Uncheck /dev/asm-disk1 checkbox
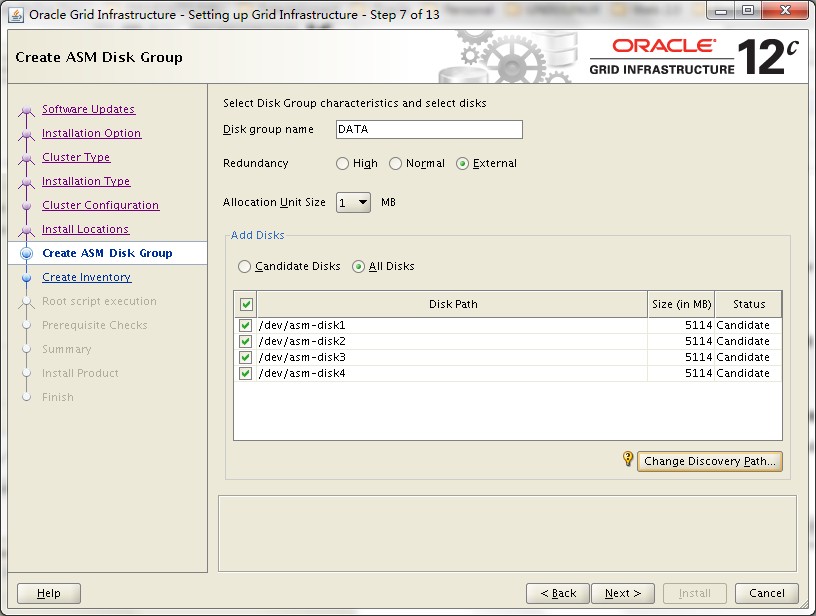 pos(245,326)
